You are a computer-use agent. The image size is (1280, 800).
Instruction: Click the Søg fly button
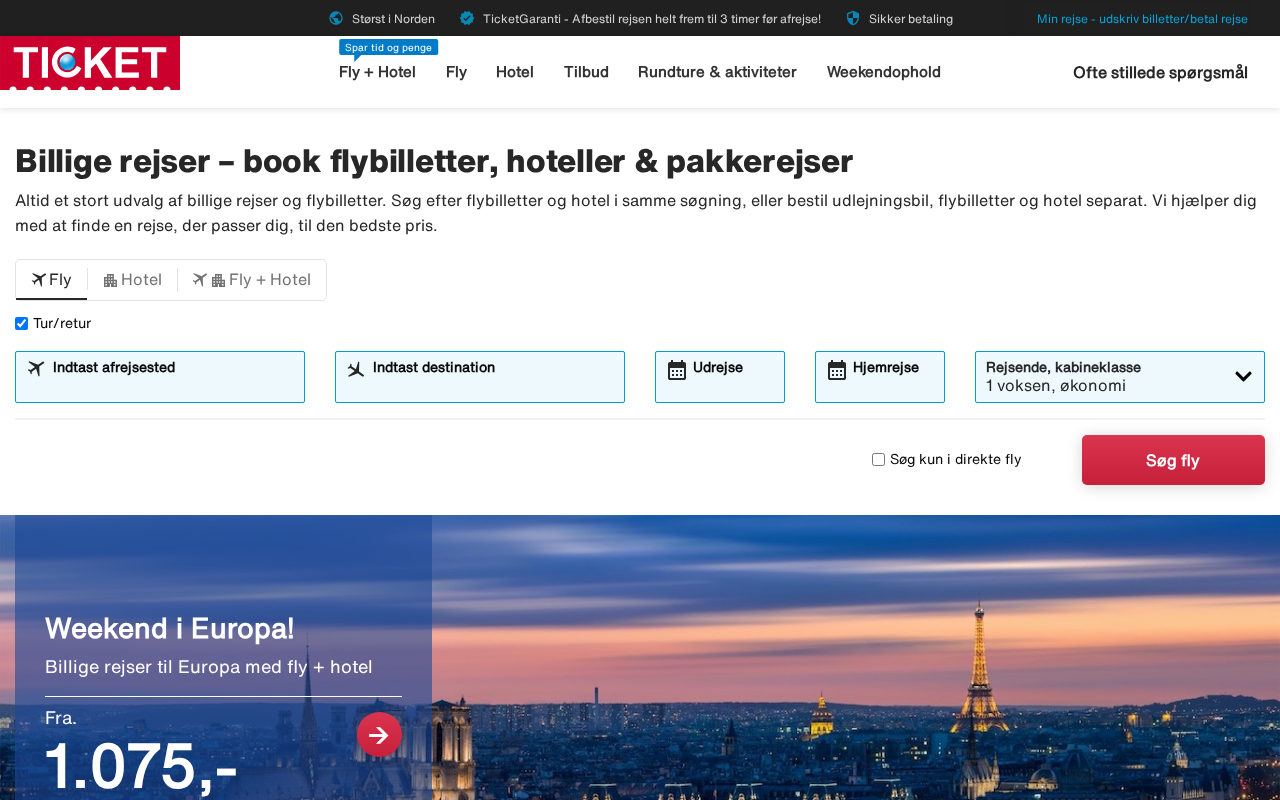click(1173, 460)
